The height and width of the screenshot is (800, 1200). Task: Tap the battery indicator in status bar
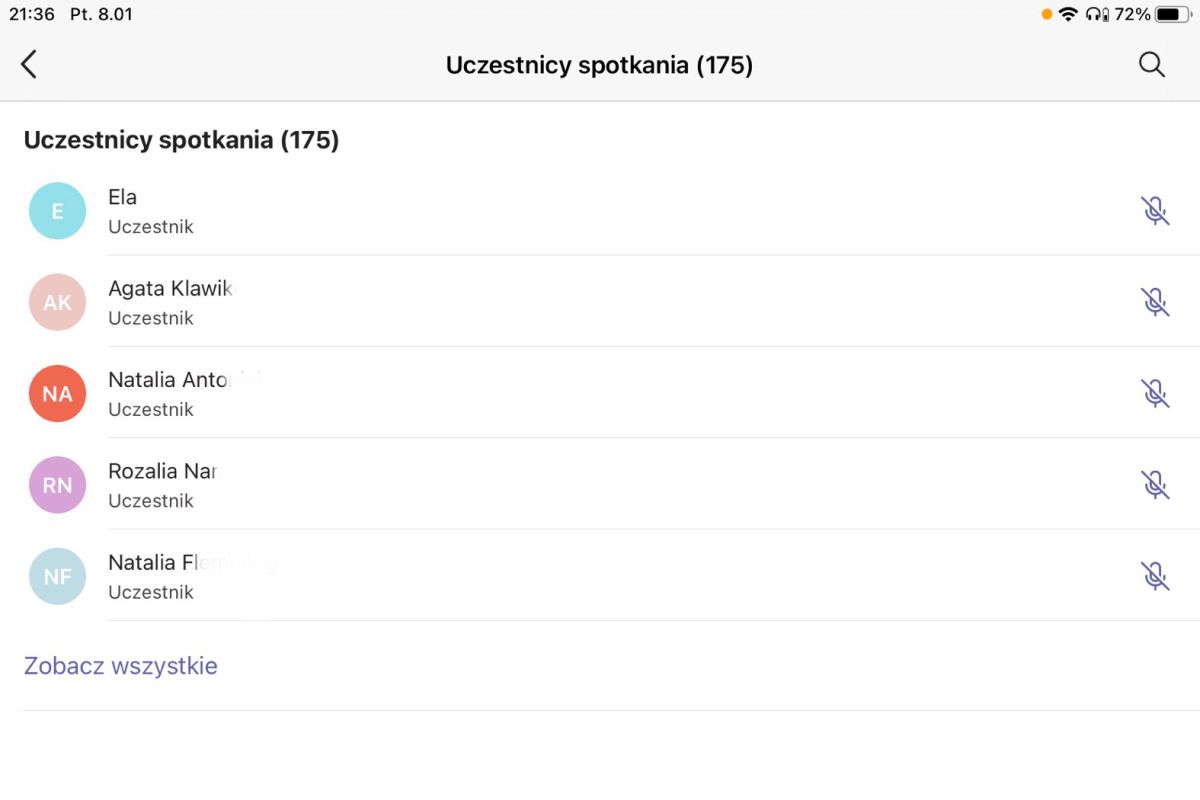coord(1171,15)
